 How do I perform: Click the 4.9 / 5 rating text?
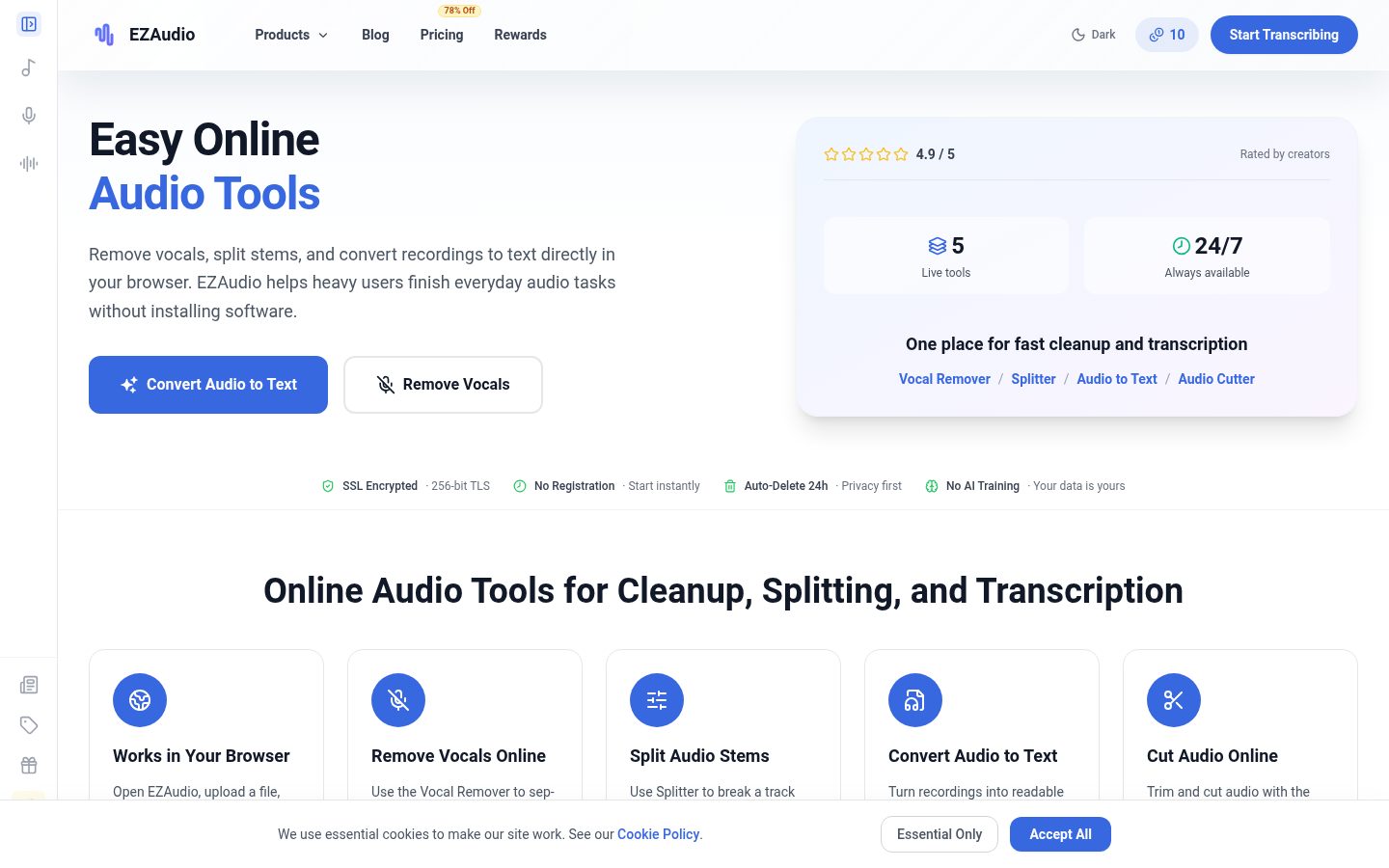pyautogui.click(x=936, y=154)
